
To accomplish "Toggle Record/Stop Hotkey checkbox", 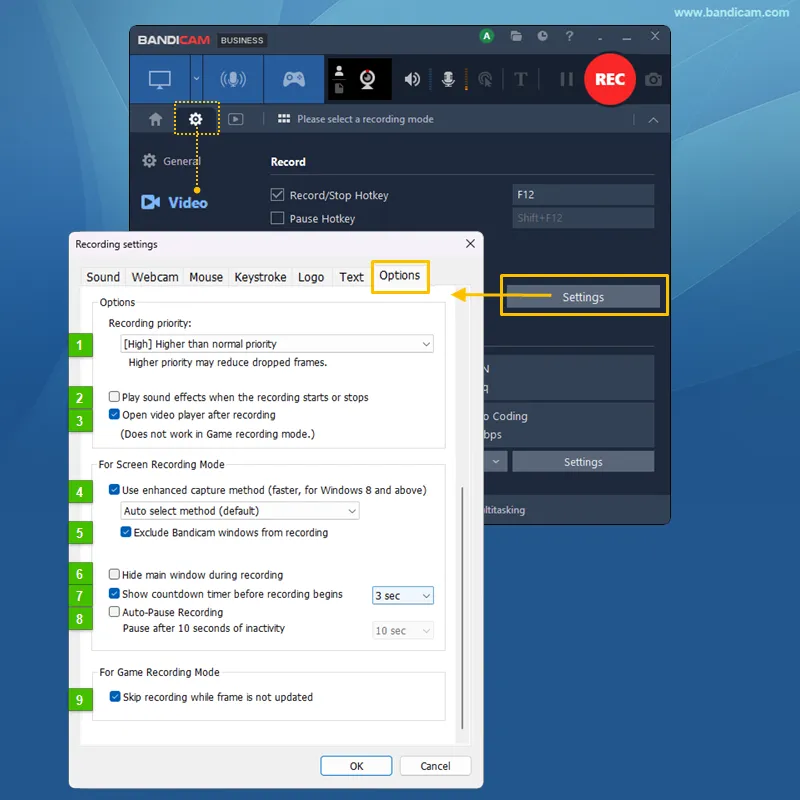I will (x=277, y=195).
